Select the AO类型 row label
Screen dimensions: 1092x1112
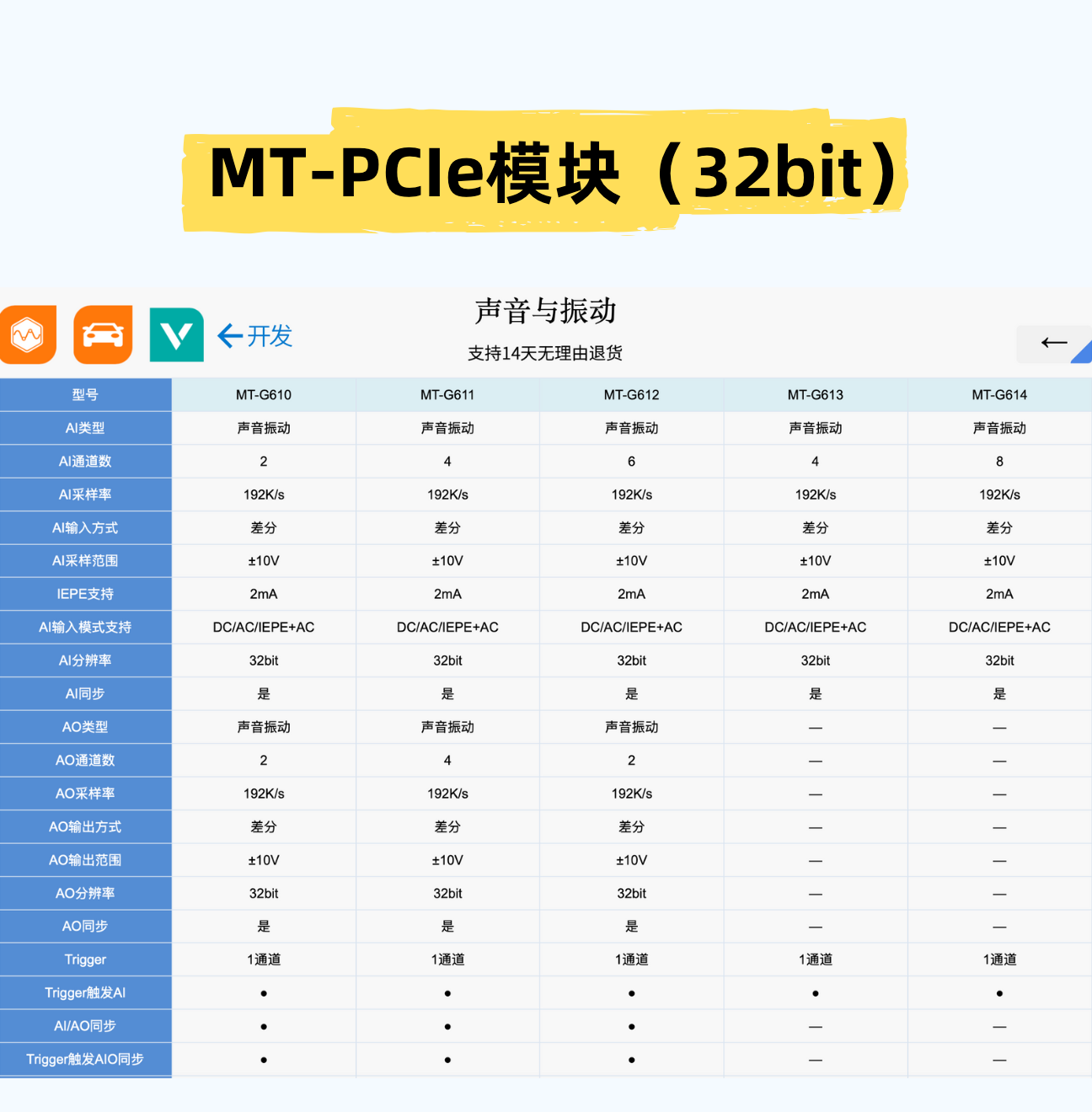(85, 727)
